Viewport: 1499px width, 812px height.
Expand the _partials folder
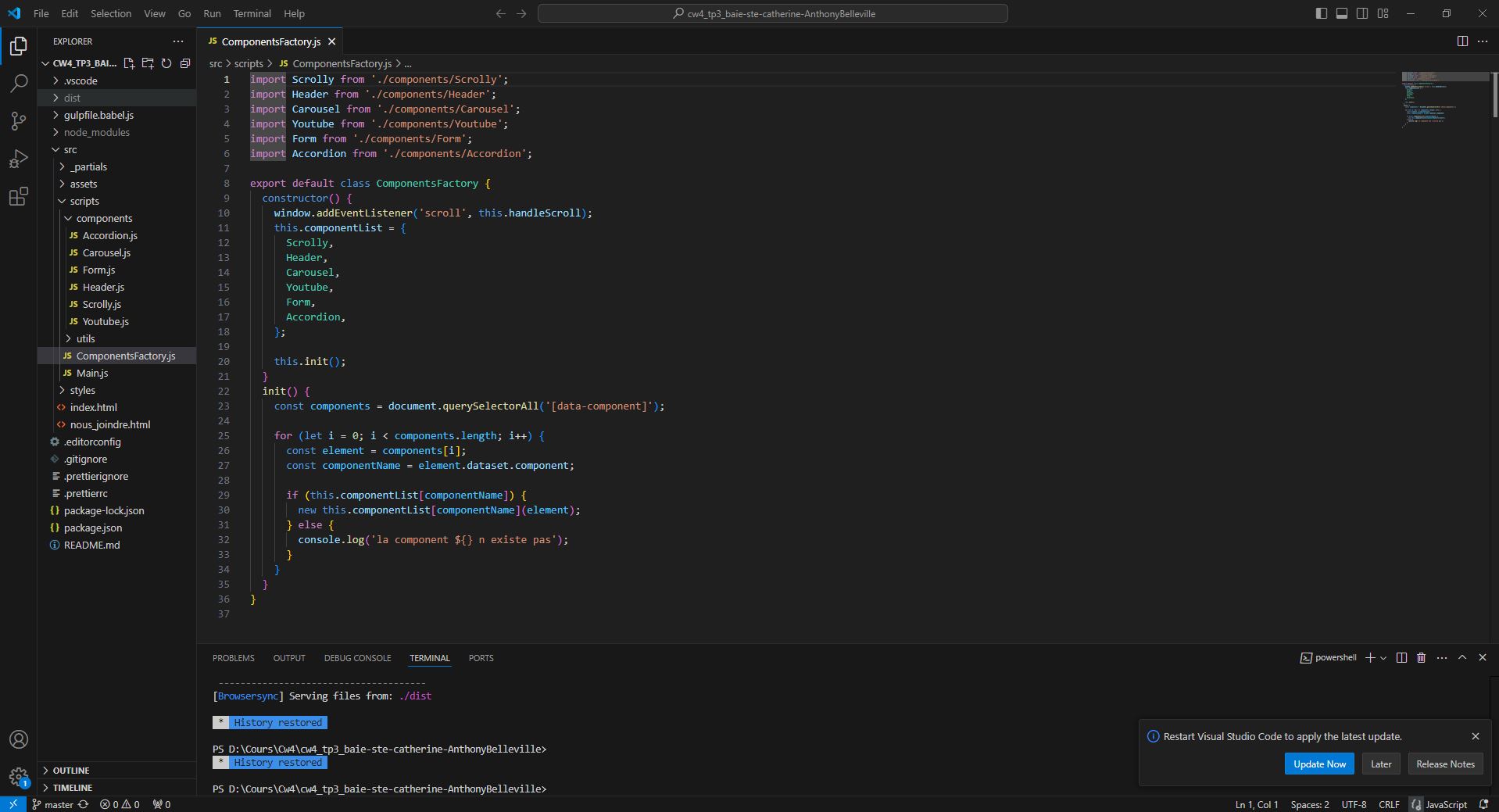pyautogui.click(x=116, y=166)
